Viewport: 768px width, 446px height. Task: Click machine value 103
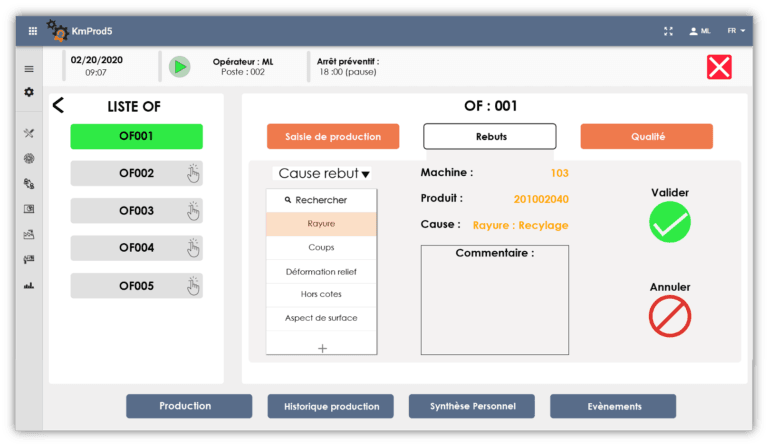pyautogui.click(x=559, y=173)
